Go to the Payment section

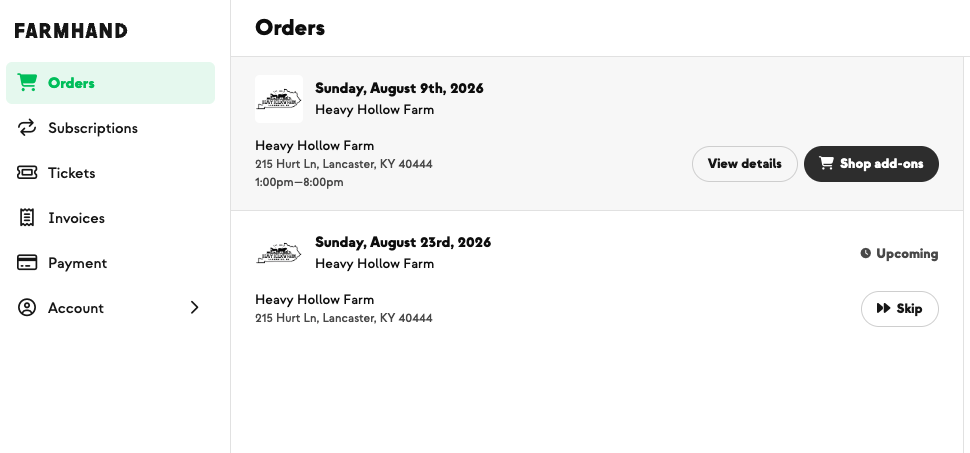coord(111,263)
